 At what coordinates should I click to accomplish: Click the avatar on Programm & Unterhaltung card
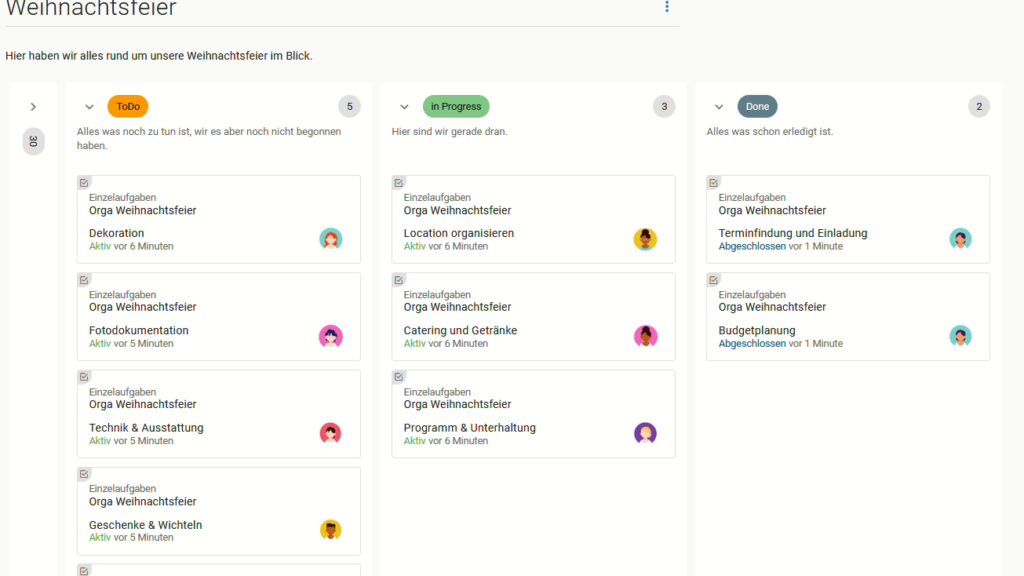point(645,433)
